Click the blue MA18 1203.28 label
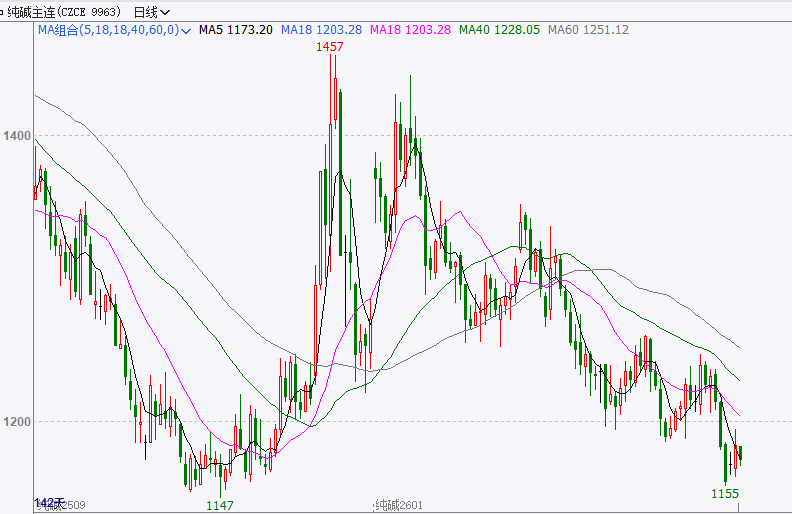792x514 pixels. [x=321, y=30]
